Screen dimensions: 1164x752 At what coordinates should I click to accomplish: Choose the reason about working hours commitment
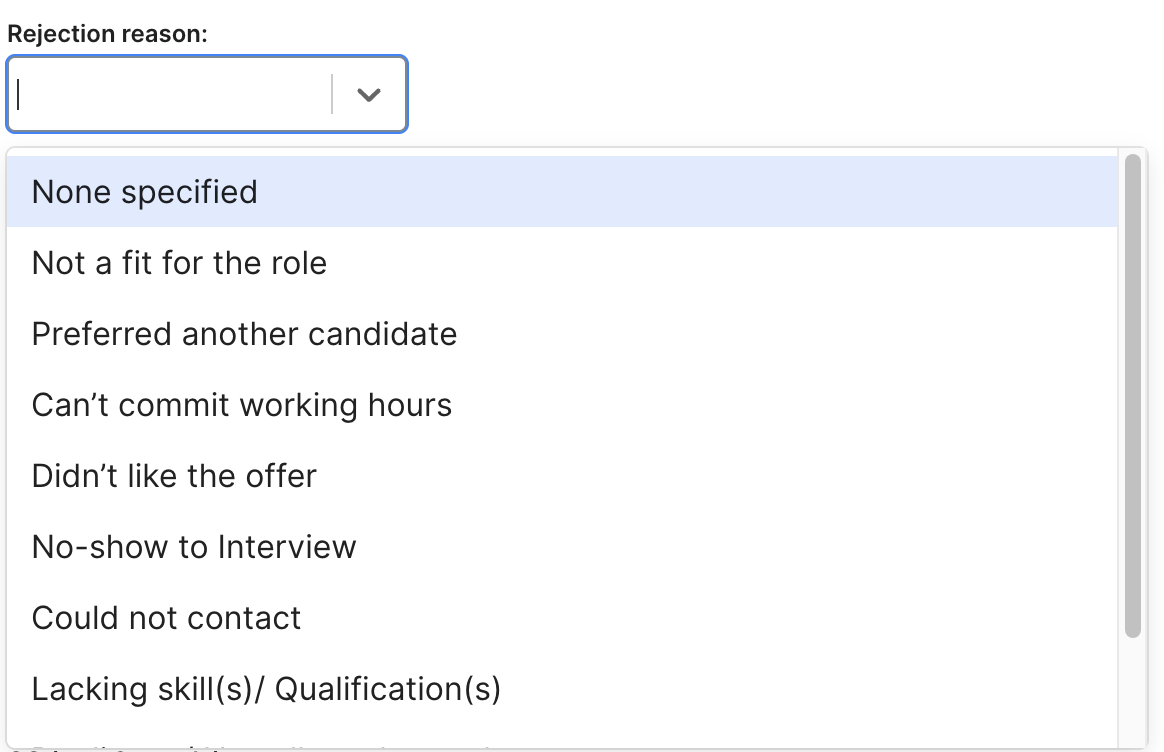[242, 405]
